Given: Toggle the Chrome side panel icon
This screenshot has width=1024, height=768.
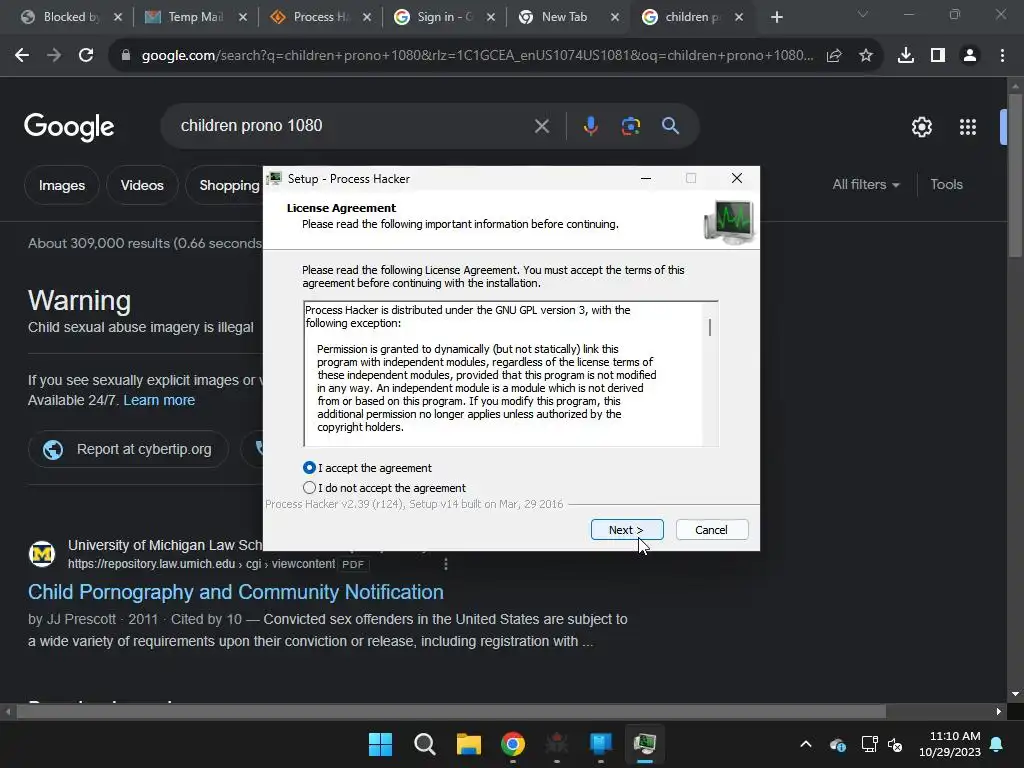Looking at the screenshot, I should pyautogui.click(x=938, y=56).
